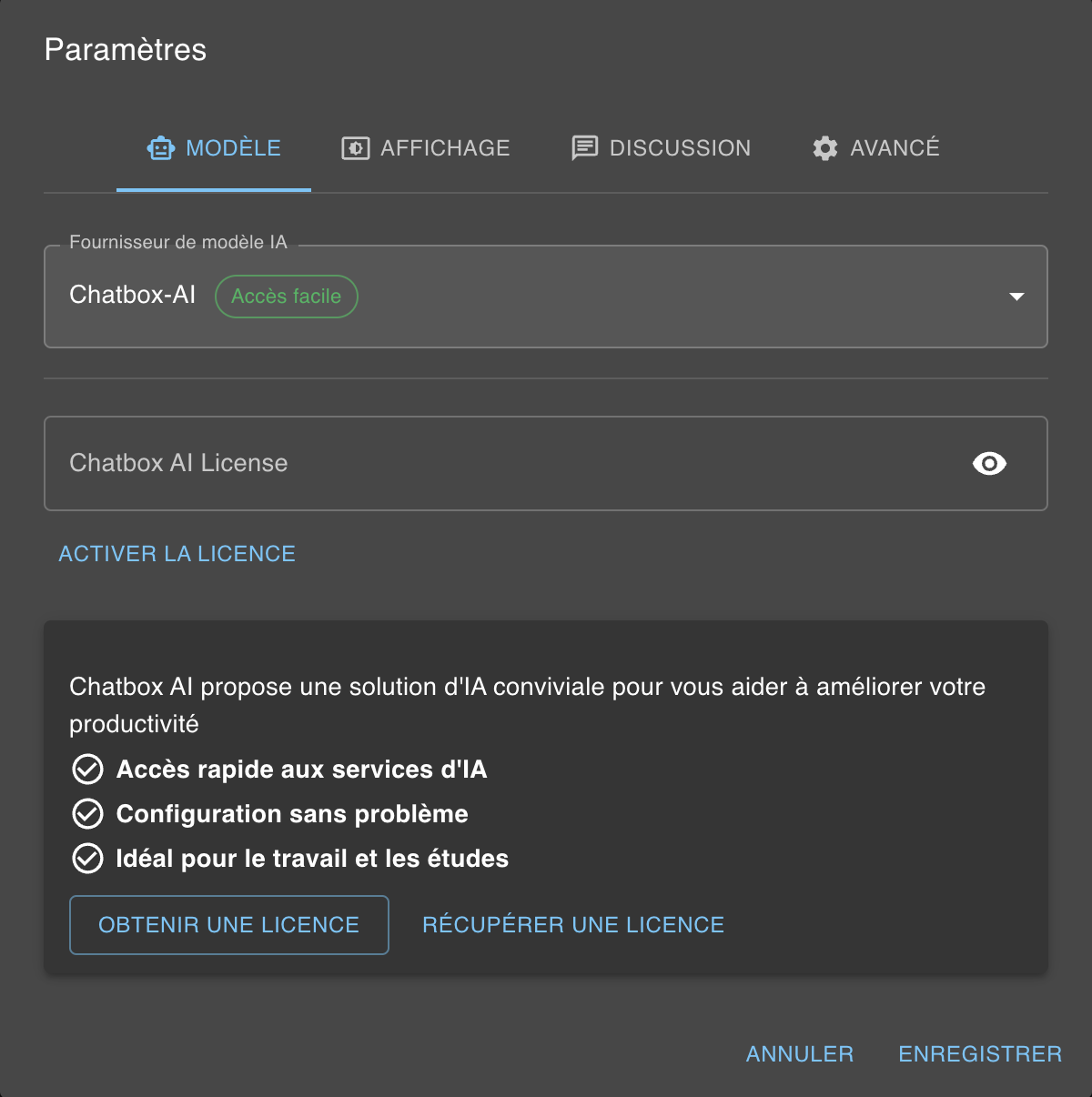Select the Modèle tab

coord(215,148)
